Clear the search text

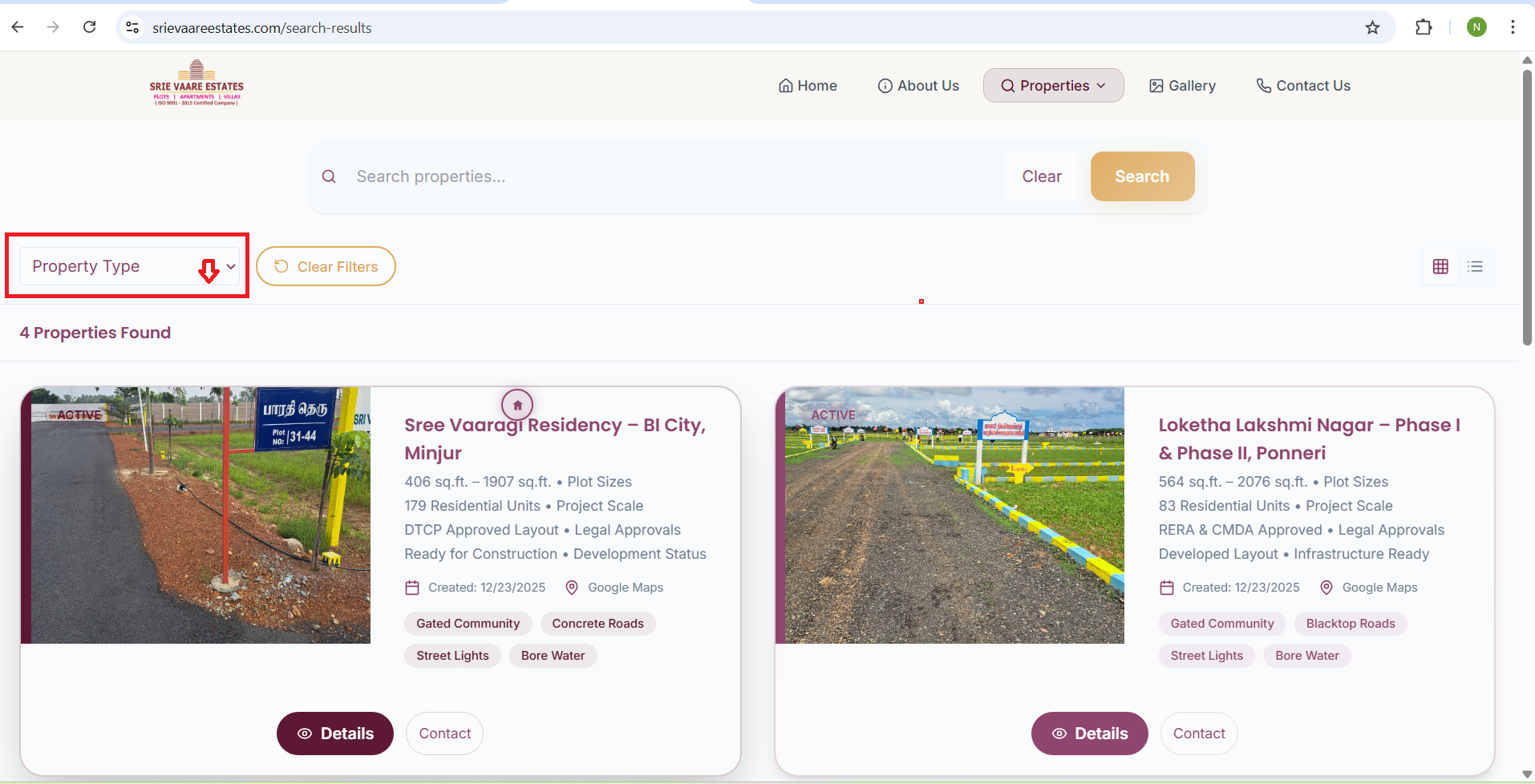click(x=1041, y=176)
